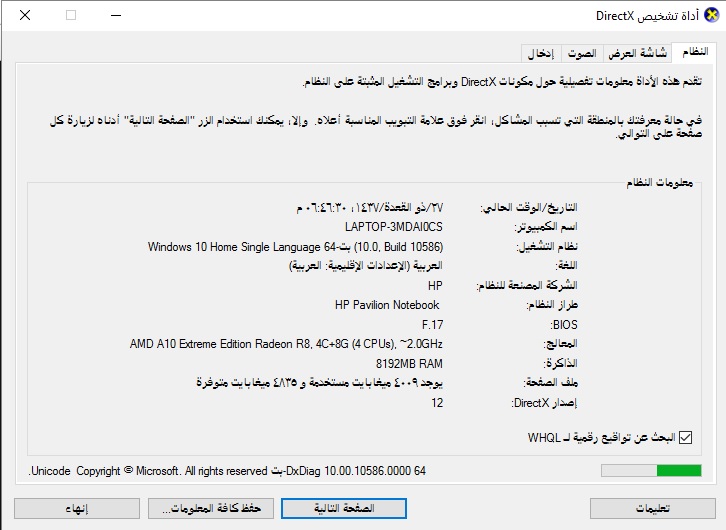Click the الصفحة التالية (Next Page) button
Viewport: 726px width, 530px height.
click(344, 508)
